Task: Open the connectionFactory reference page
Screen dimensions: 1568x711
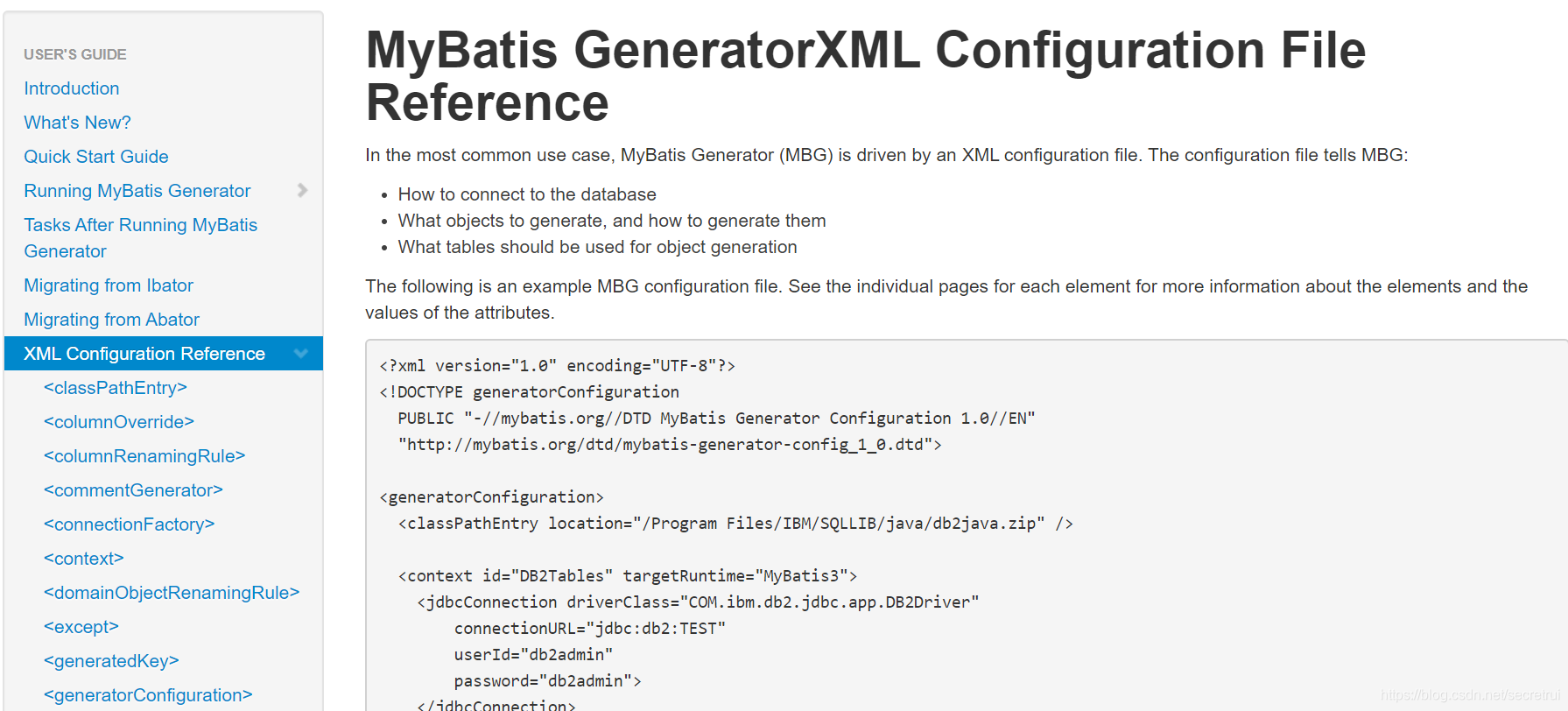Action: 129,524
